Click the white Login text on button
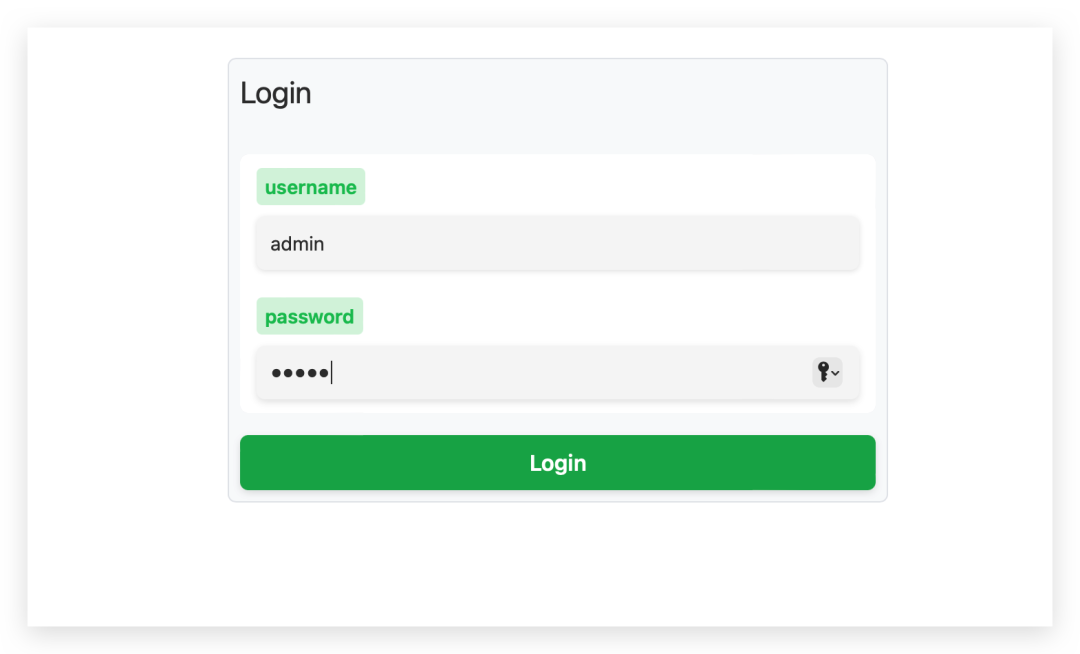1080x654 pixels. point(557,463)
